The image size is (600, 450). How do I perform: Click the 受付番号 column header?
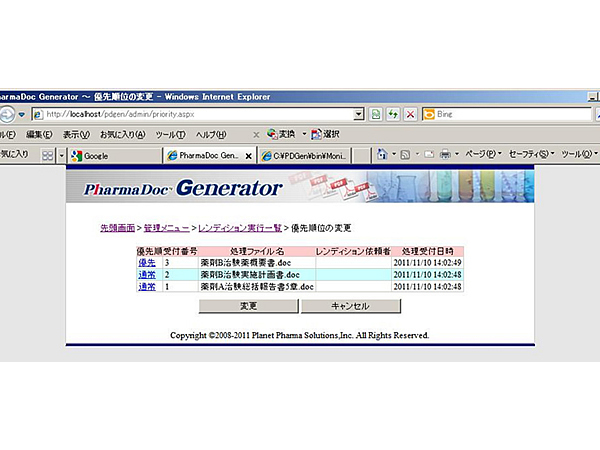[181, 251]
